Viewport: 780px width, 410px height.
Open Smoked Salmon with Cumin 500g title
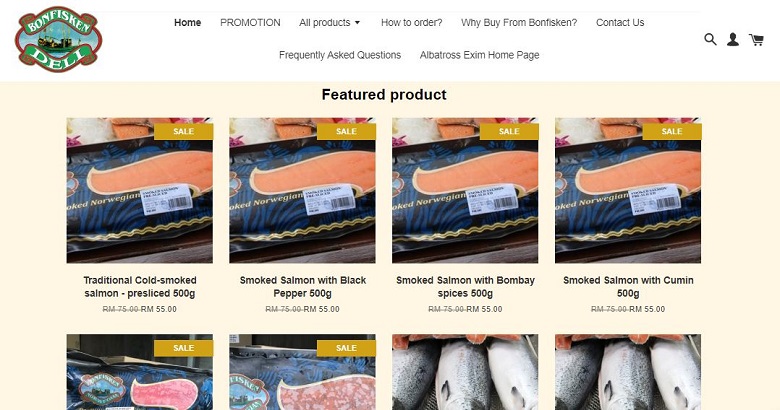pyautogui.click(x=628, y=287)
